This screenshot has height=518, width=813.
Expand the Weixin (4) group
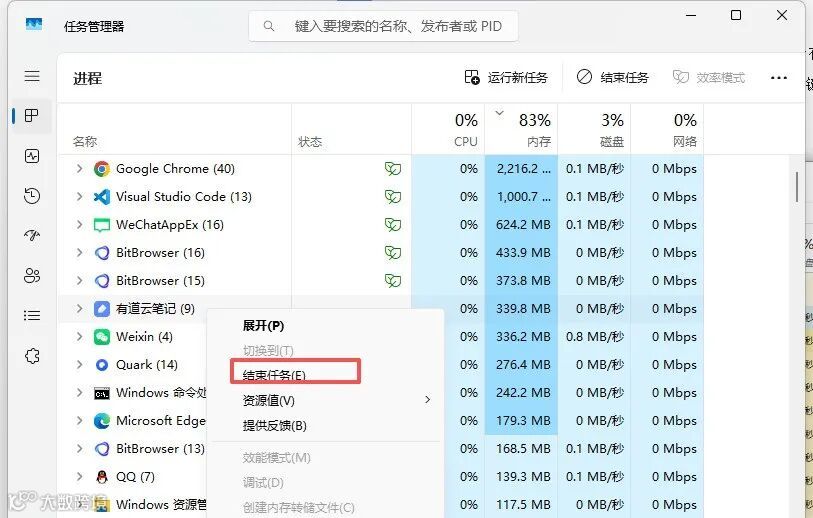coord(79,337)
